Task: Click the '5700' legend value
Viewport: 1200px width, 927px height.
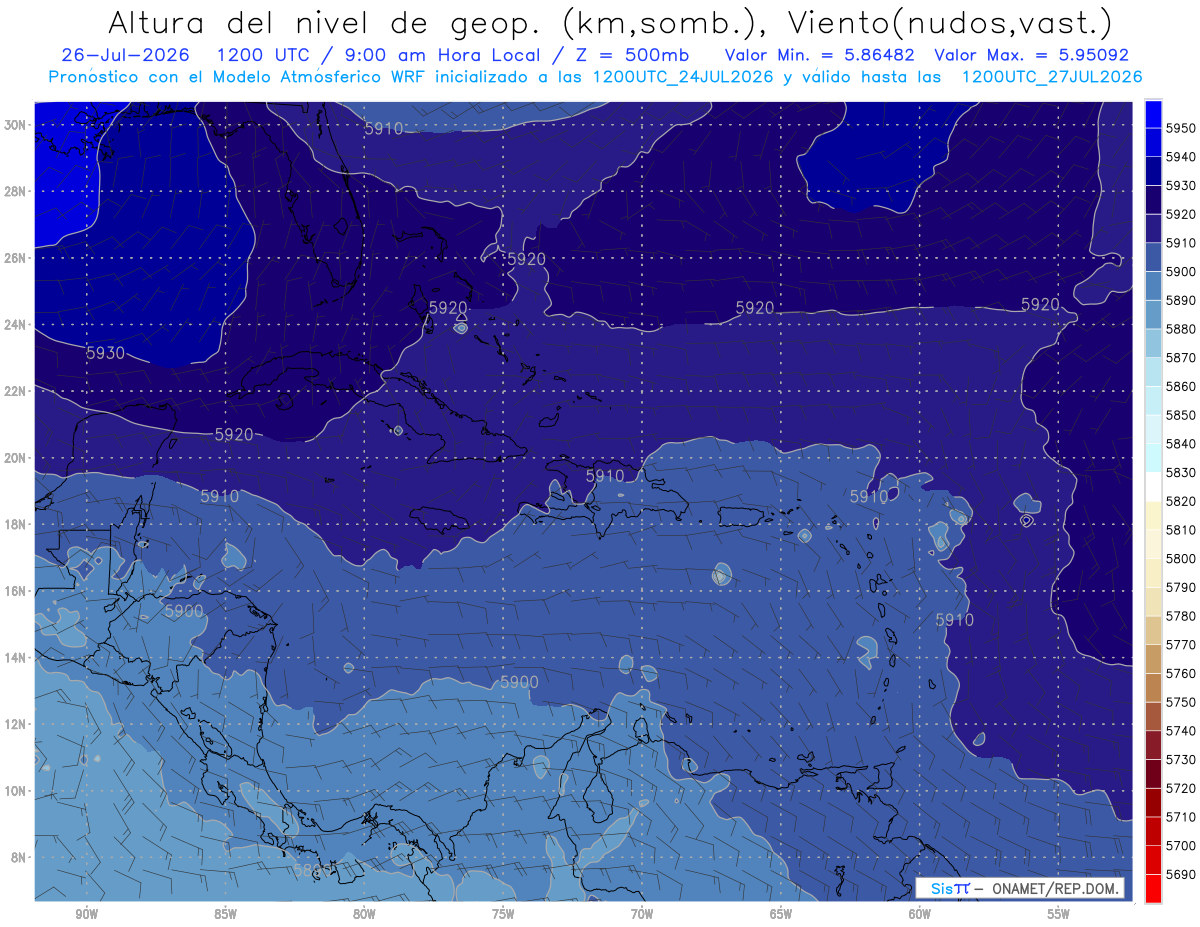Action: pos(1181,845)
